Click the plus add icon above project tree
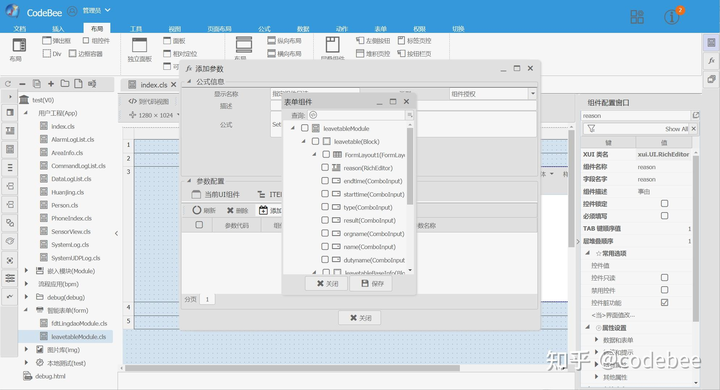 coord(51,84)
